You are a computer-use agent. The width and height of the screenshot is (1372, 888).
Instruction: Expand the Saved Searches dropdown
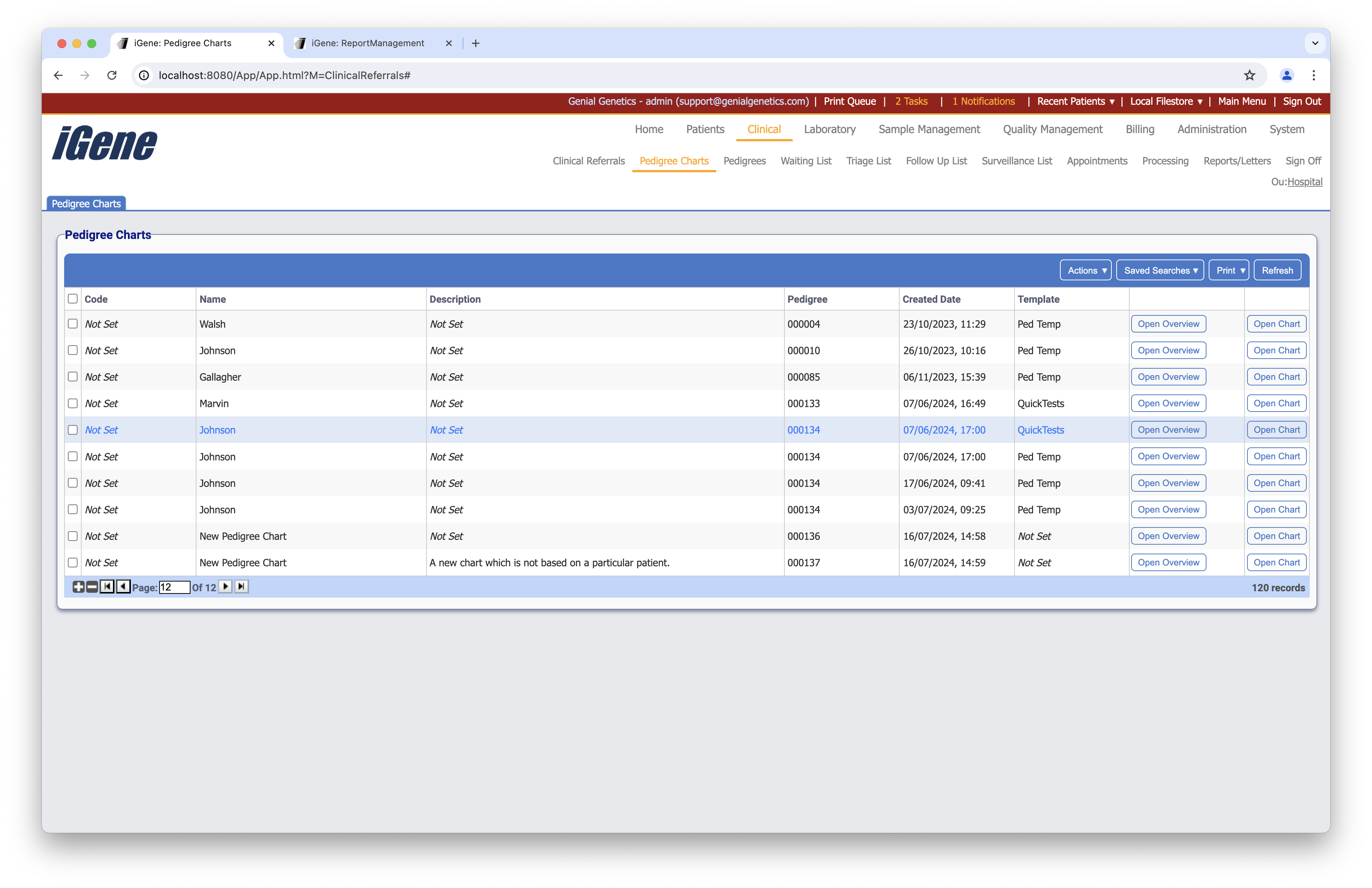coord(1160,270)
